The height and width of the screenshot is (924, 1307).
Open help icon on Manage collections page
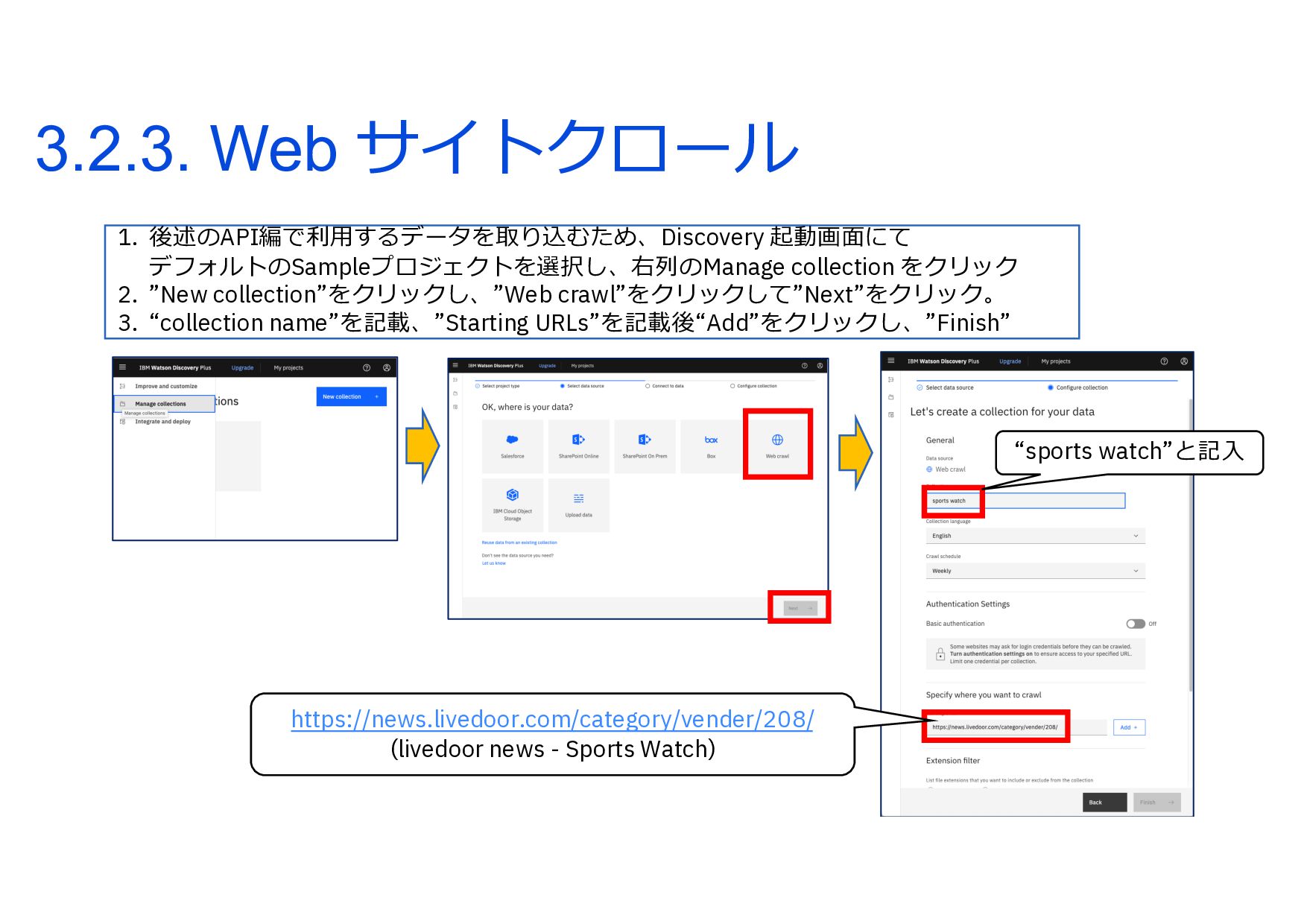tap(367, 367)
